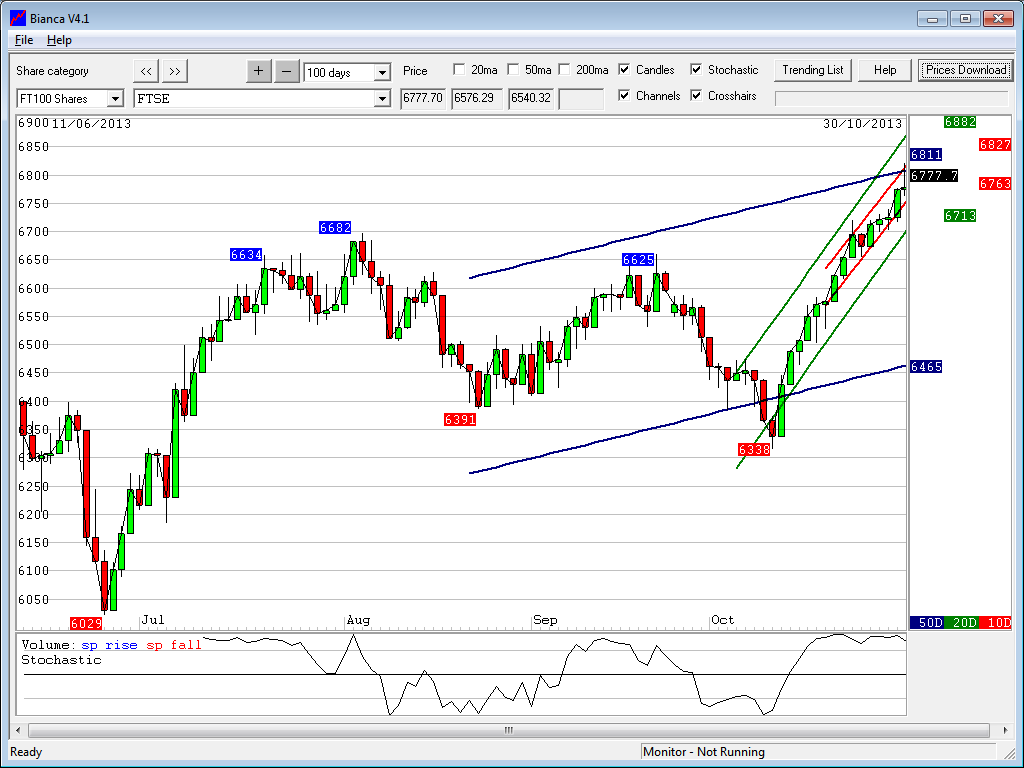Screen dimensions: 1024x768
Task: Click the horizontal scrollbar thumb below the chart
Action: click(509, 731)
